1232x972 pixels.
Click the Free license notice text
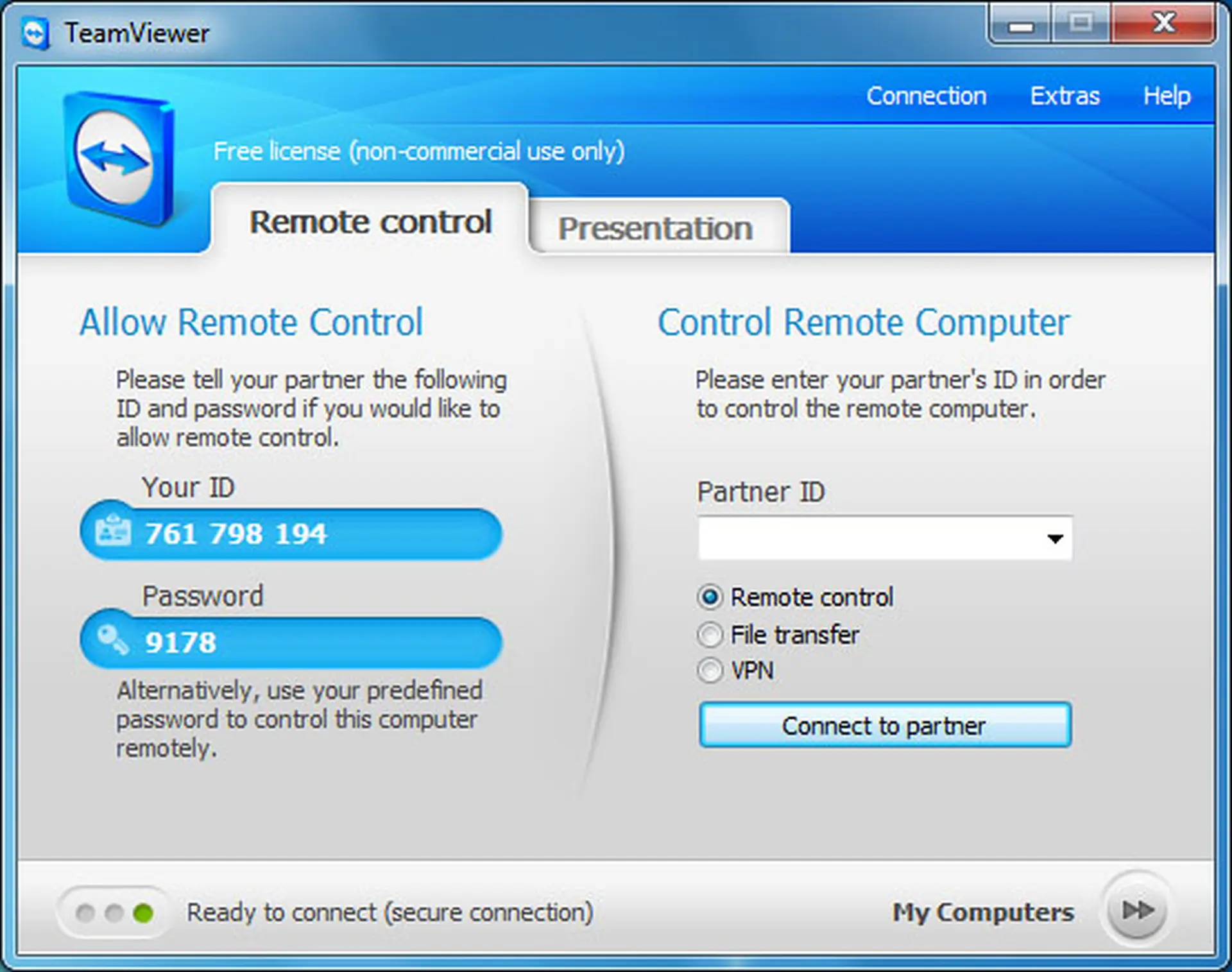[419, 152]
